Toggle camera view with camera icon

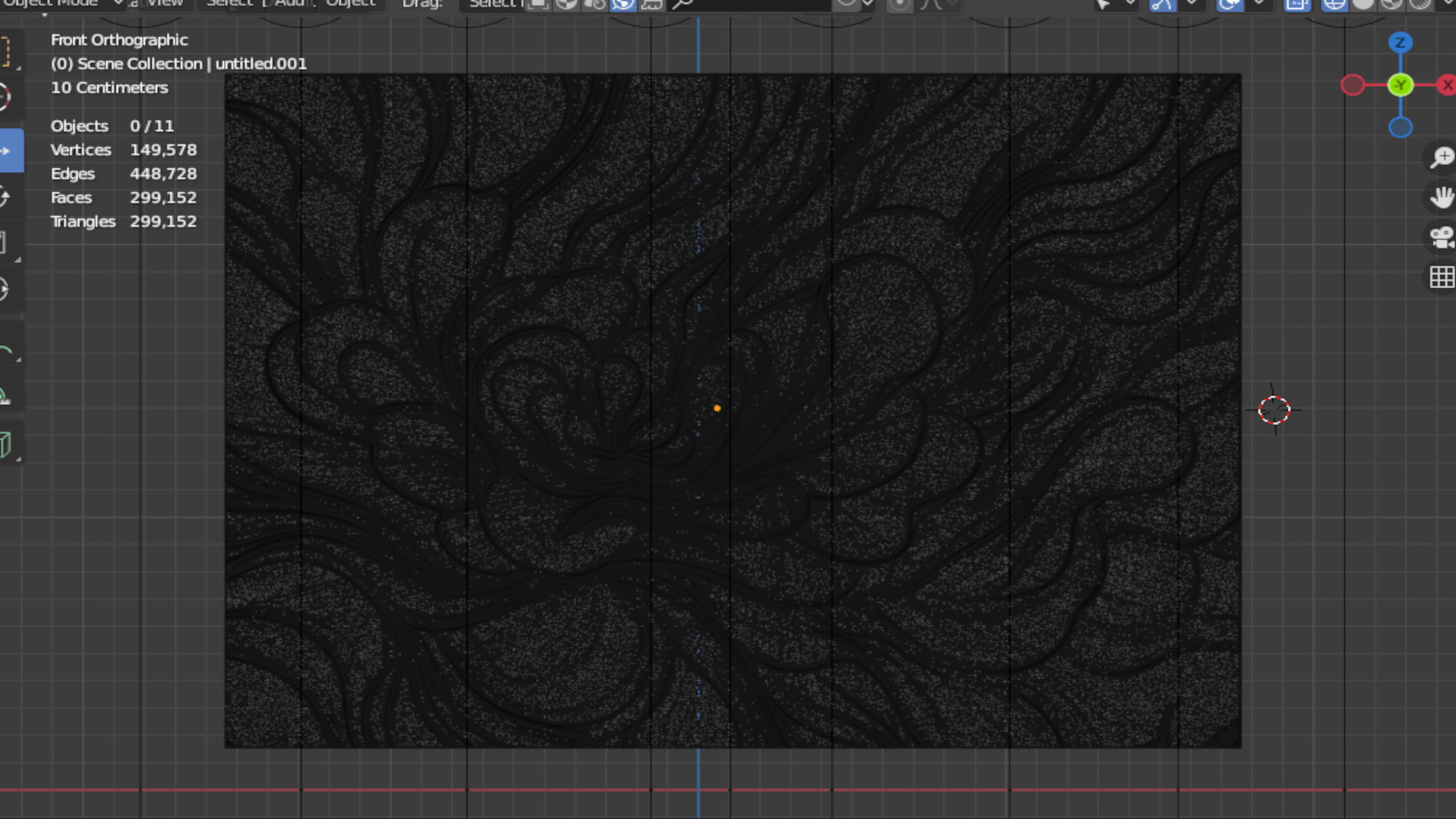point(1441,237)
